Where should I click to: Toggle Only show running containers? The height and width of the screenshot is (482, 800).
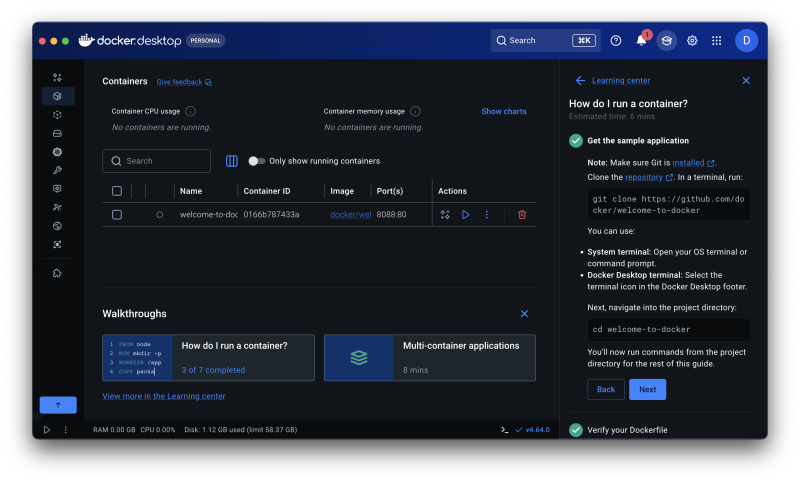(257, 161)
